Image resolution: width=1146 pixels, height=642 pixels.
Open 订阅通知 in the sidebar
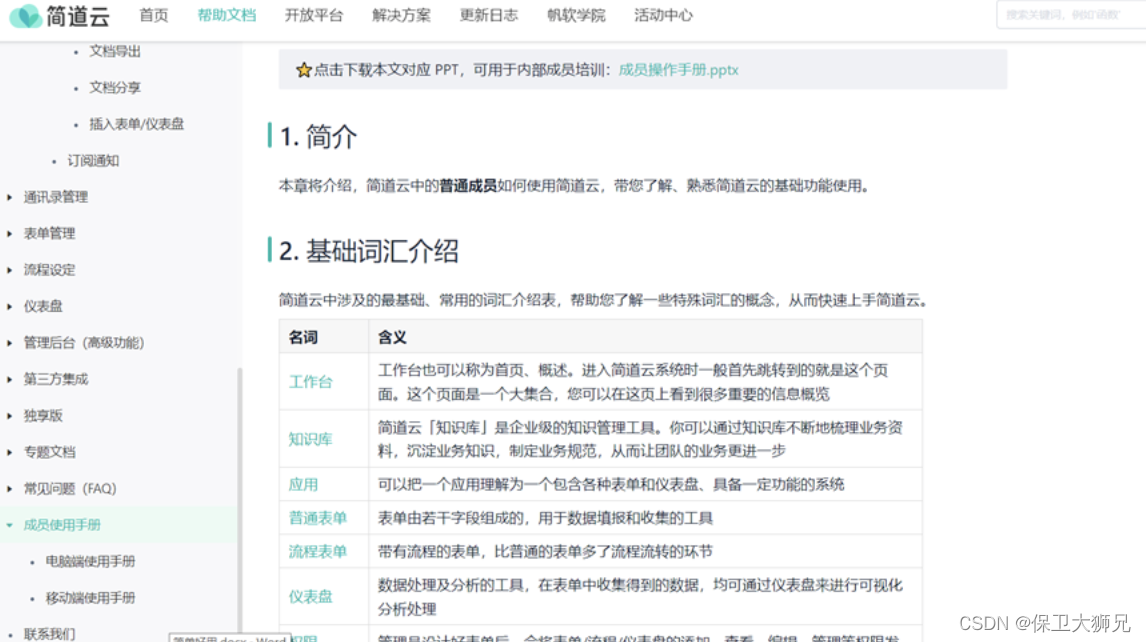click(93, 161)
